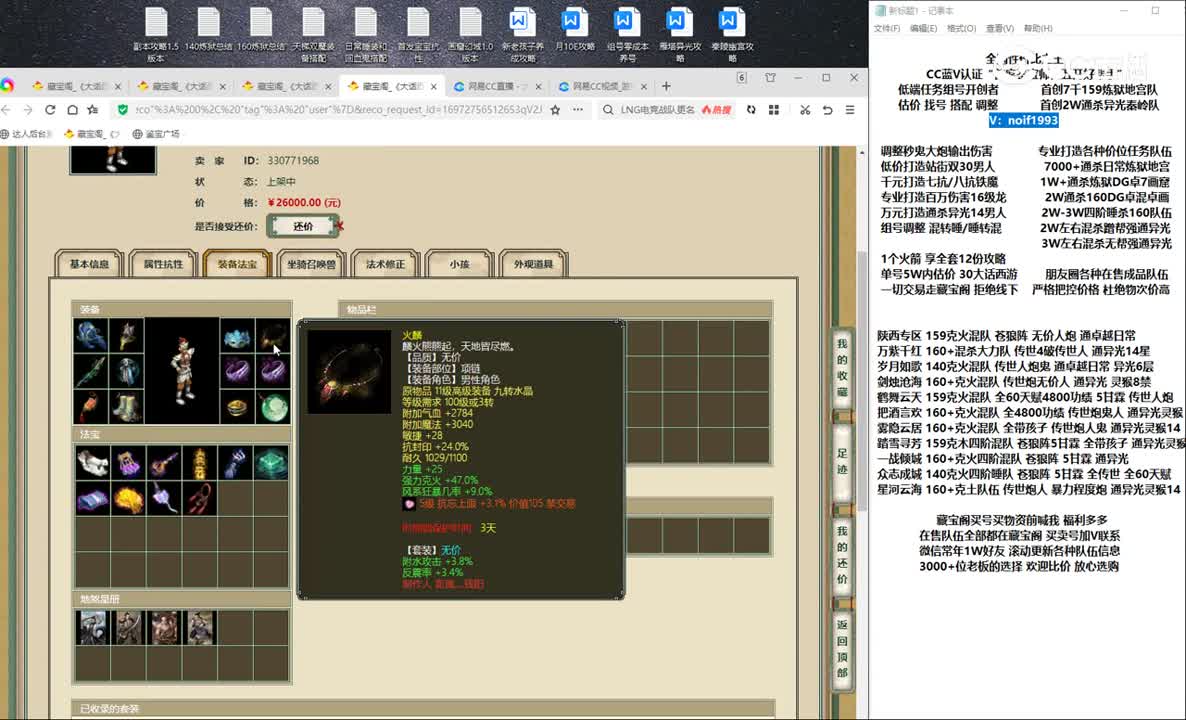This screenshot has width=1186, height=720.
Task: Click the gold ring equipment icon
Action: click(238, 408)
